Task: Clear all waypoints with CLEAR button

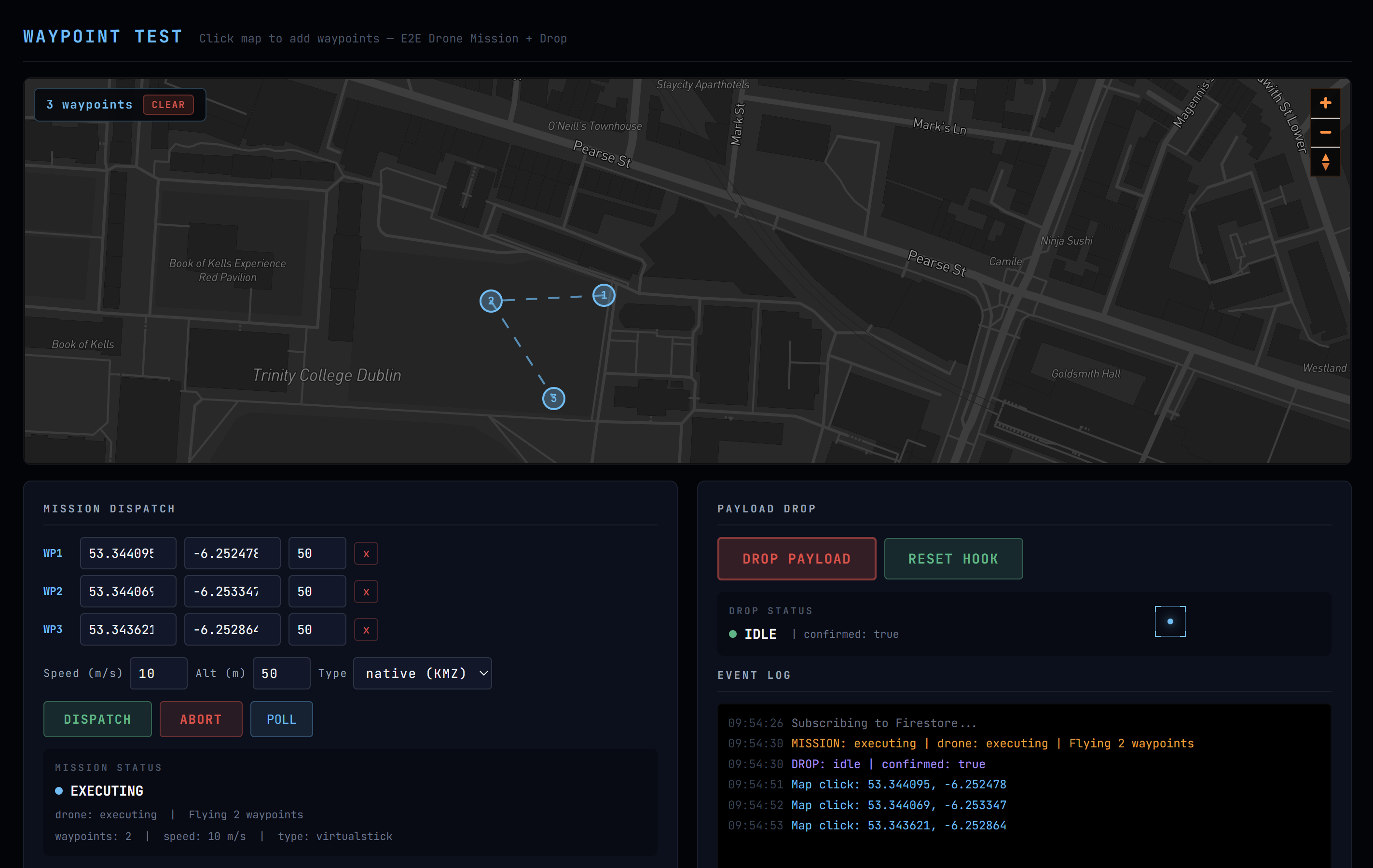Action: point(168,105)
